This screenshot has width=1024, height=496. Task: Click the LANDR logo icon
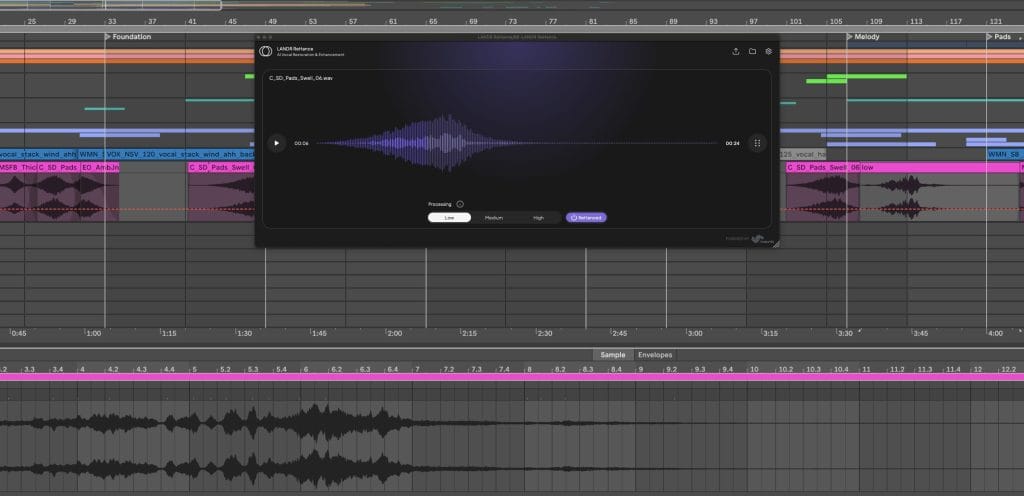coord(265,51)
